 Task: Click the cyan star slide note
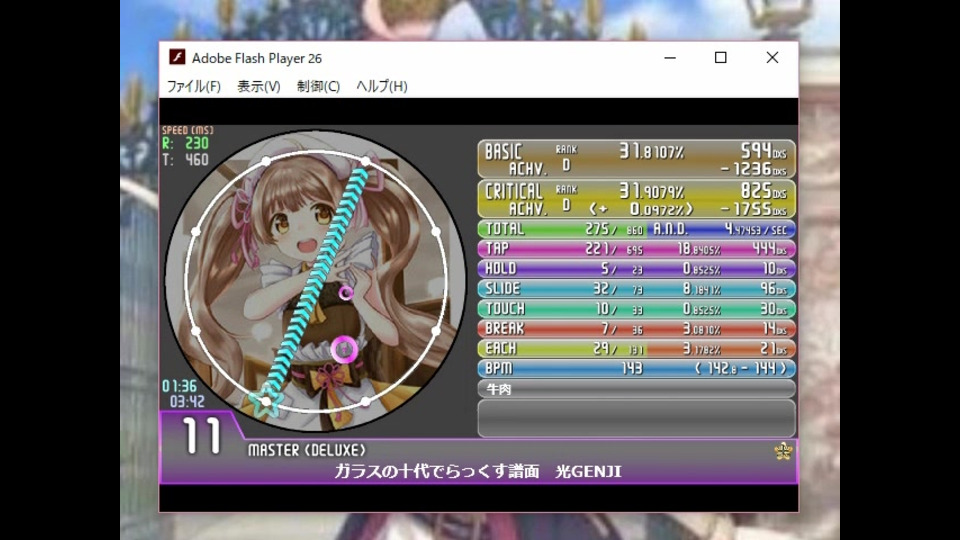coord(264,403)
